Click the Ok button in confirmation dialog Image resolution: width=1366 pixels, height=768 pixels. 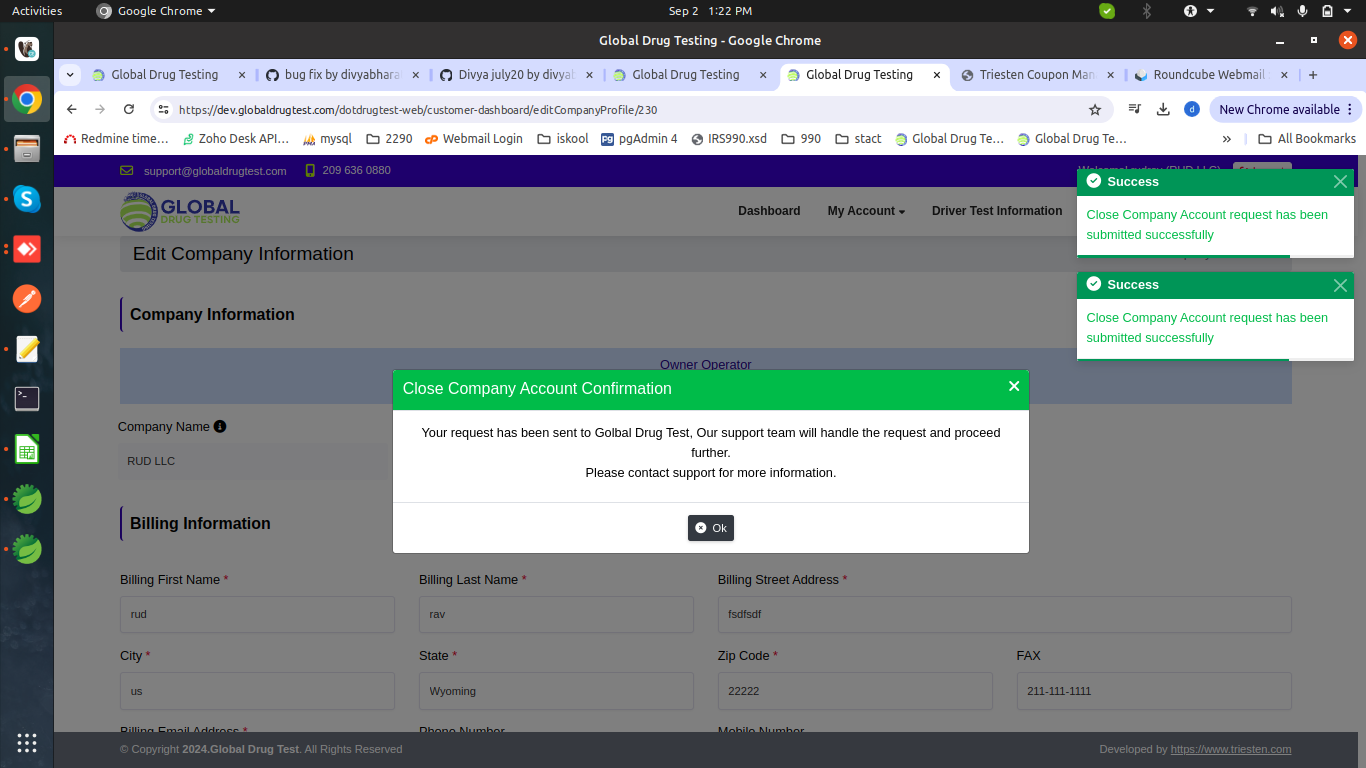[711, 528]
